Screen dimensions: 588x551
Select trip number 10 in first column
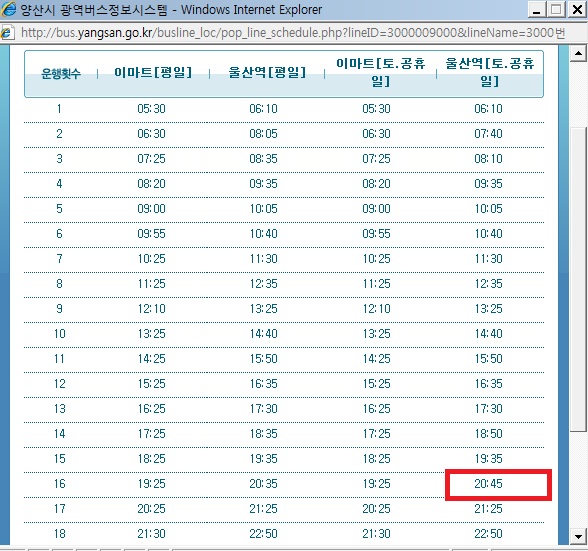pyautogui.click(x=60, y=334)
